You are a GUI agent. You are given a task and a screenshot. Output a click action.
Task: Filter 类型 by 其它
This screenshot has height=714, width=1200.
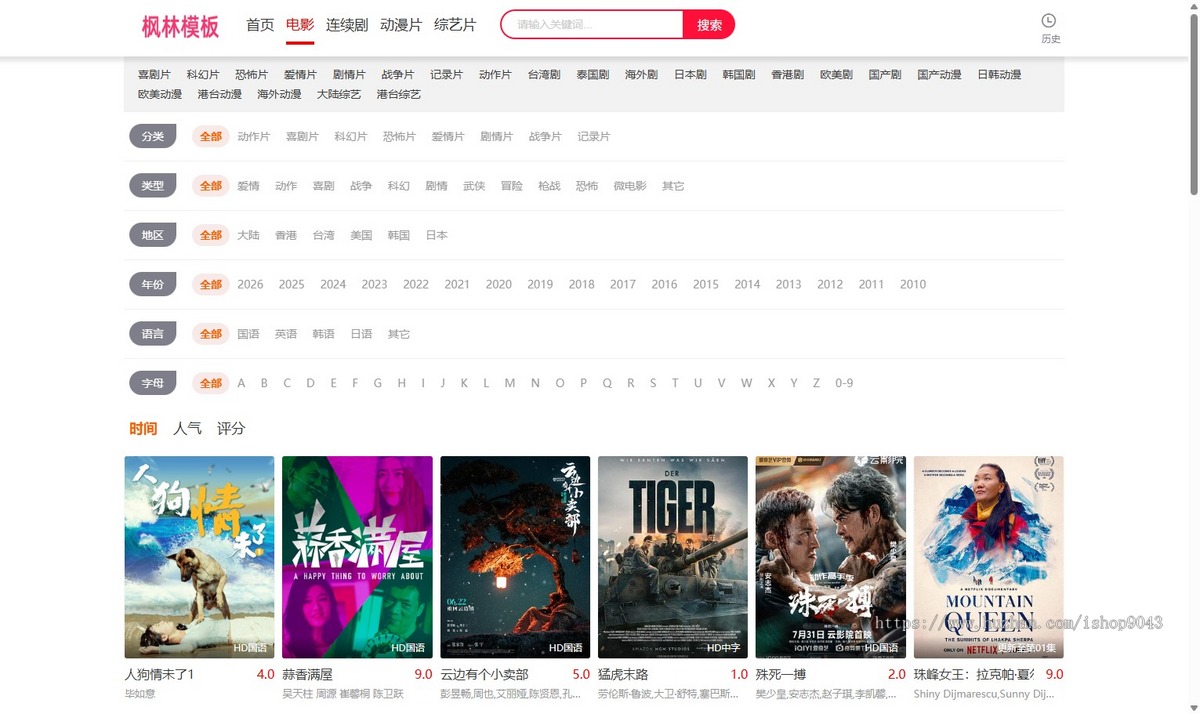point(673,186)
